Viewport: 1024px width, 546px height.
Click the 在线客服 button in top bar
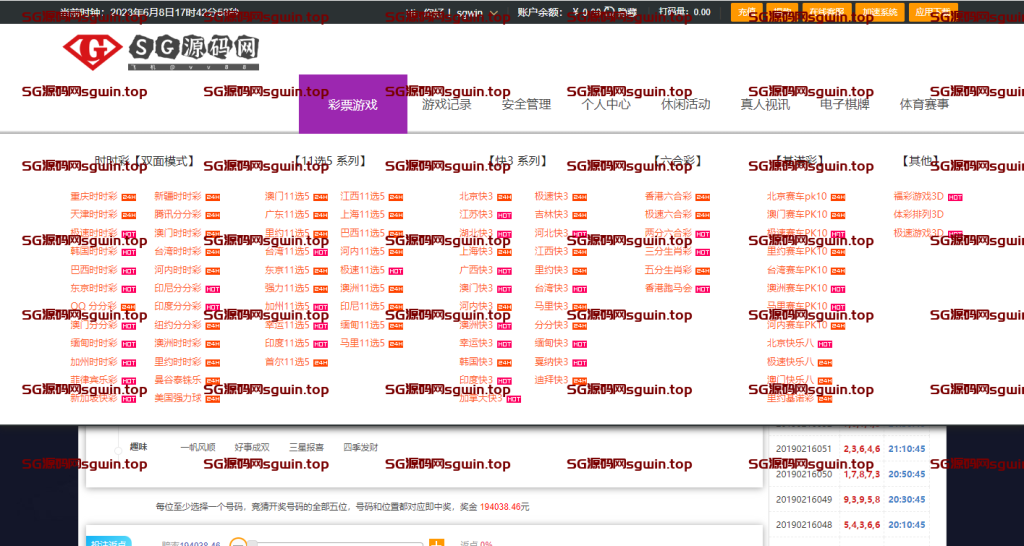pos(822,12)
